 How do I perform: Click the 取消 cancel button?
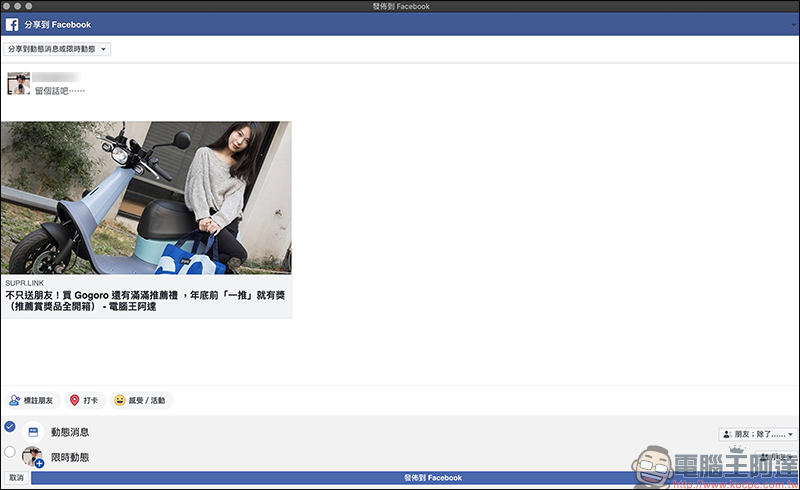pos(16,478)
